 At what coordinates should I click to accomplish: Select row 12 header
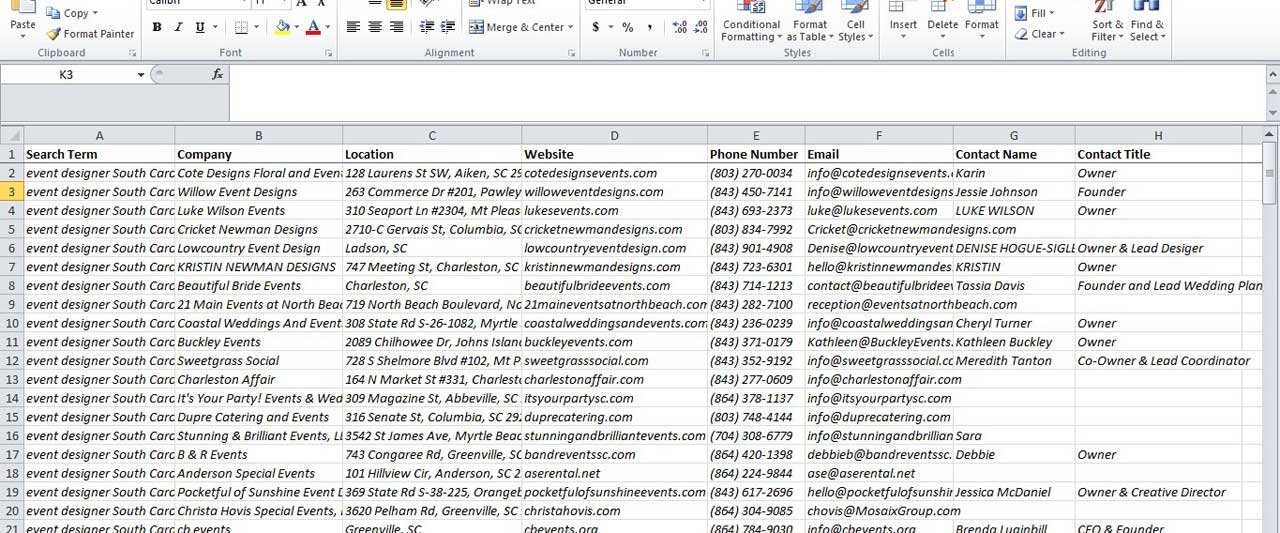(x=12, y=361)
